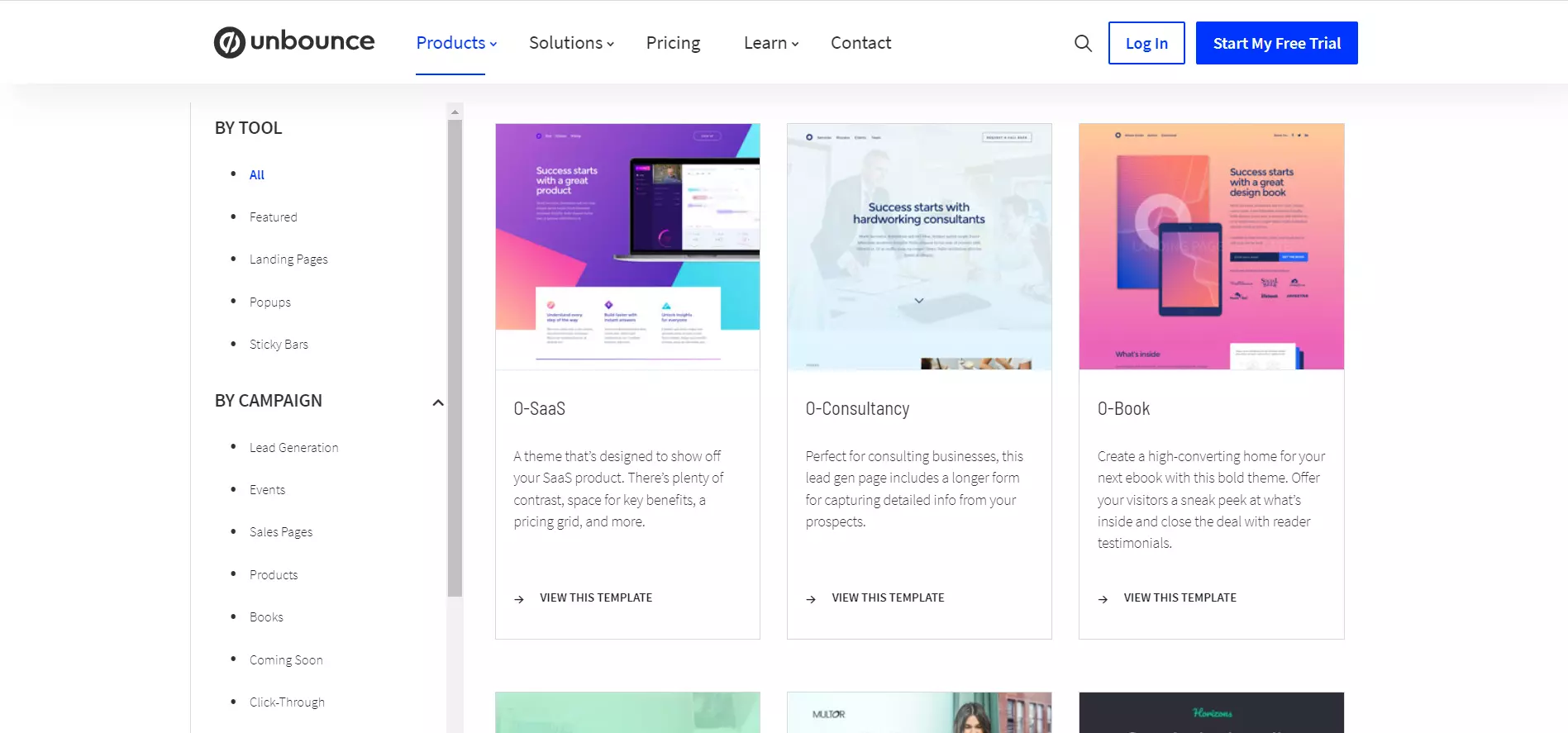Click the sidebar filter scrollbar thumb
This screenshot has height=733, width=1568.
(x=455, y=358)
